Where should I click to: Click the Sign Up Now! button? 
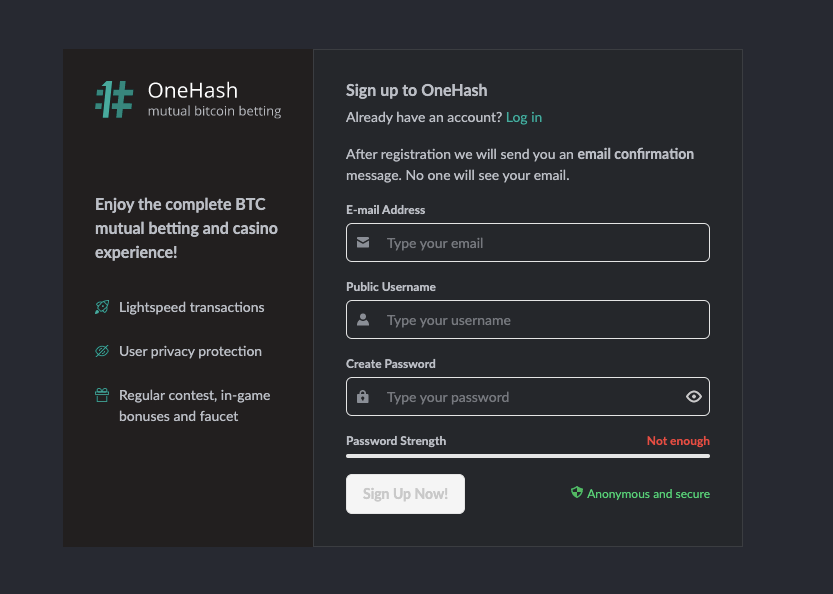[x=405, y=494]
